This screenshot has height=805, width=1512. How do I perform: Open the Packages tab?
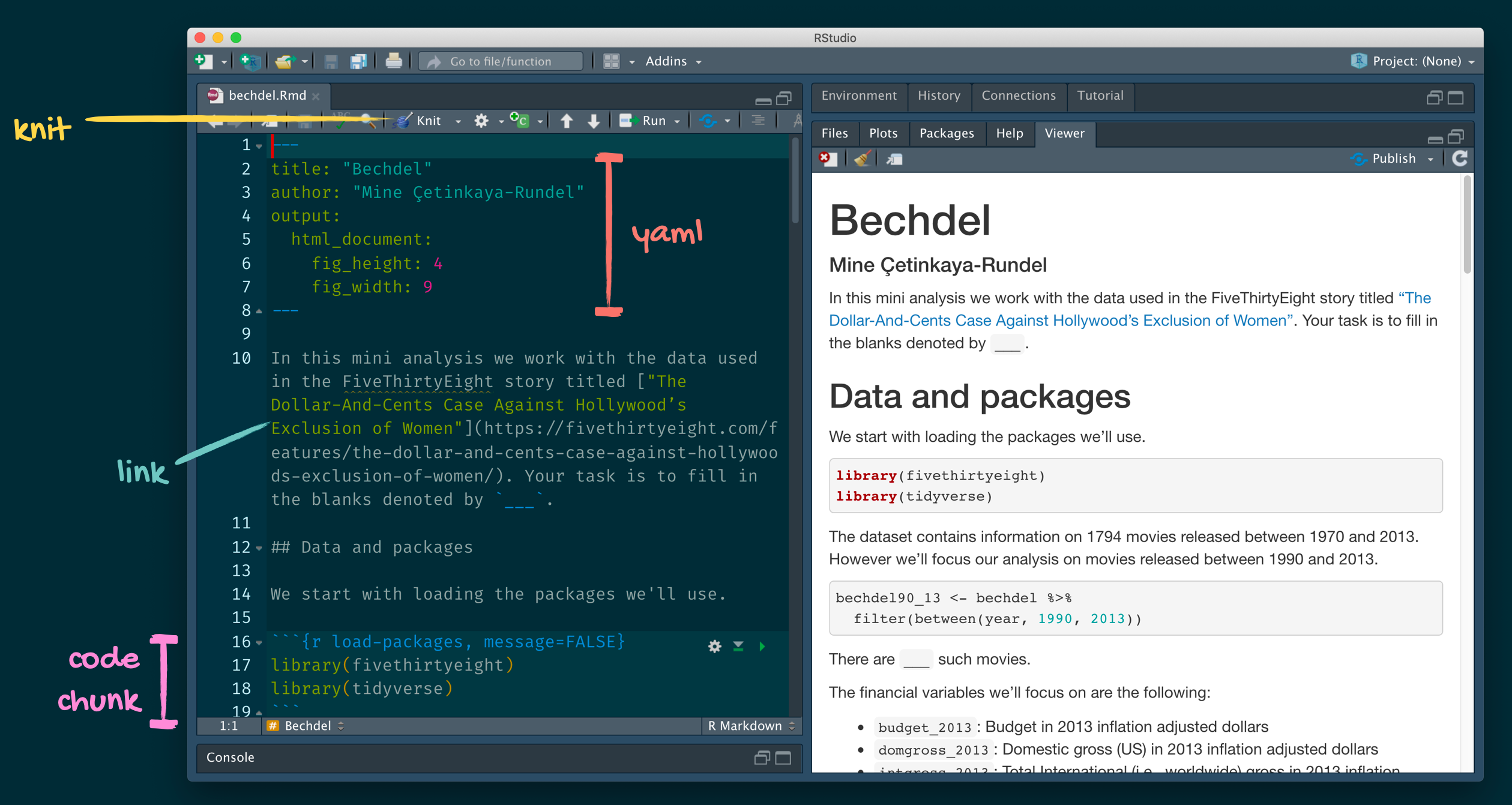tap(946, 133)
